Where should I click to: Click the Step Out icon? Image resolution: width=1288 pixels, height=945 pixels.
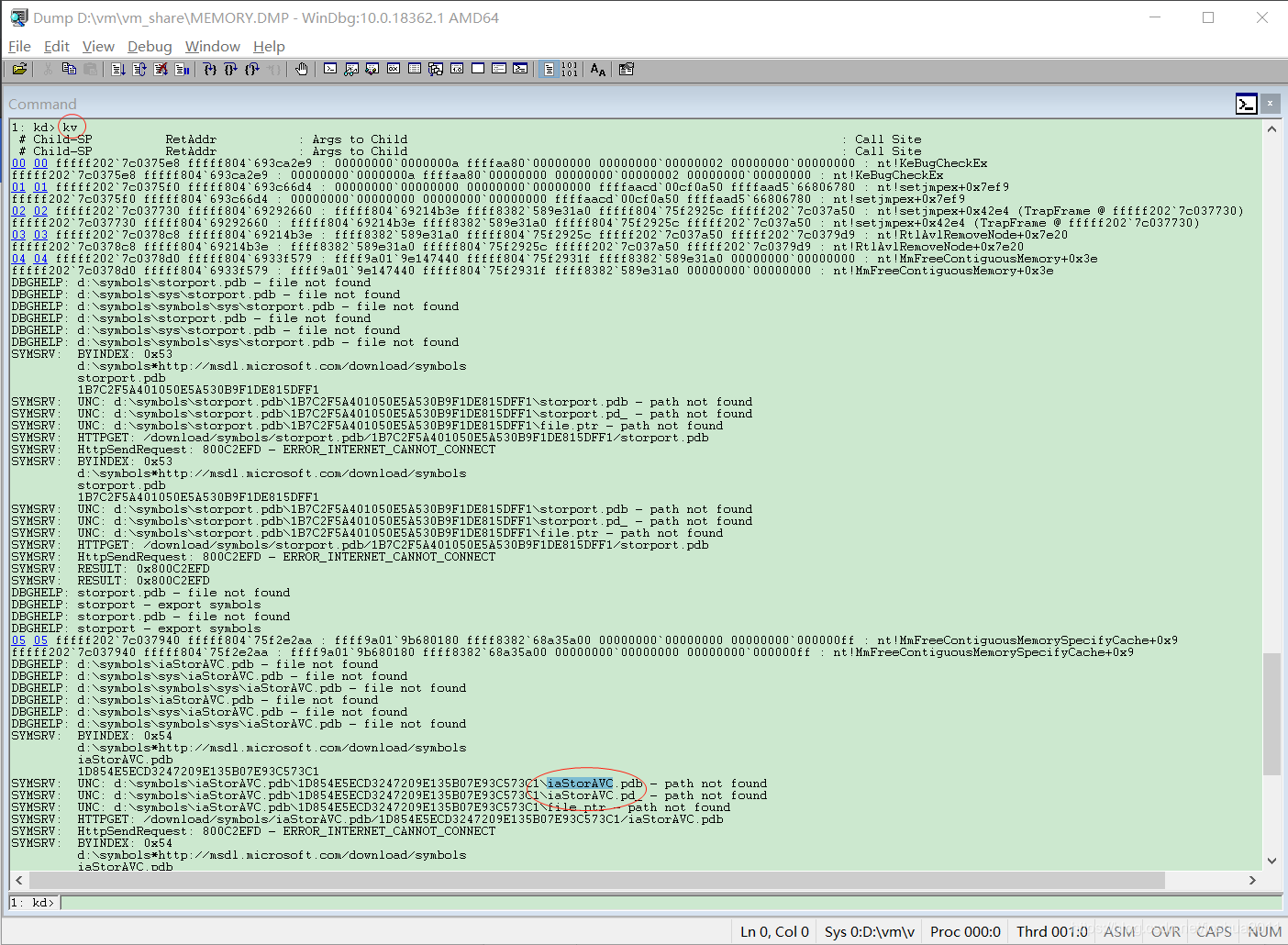tap(252, 69)
